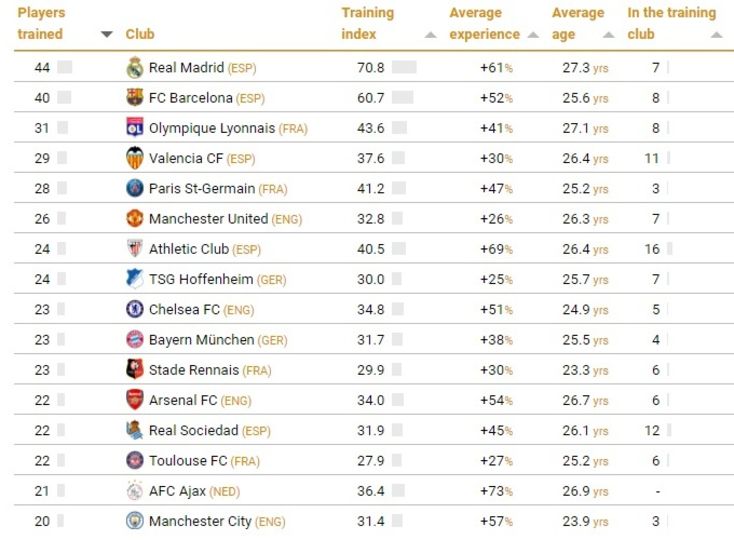Click the Real Madrid club crest
Screen dimensions: 734x540
(x=135, y=68)
